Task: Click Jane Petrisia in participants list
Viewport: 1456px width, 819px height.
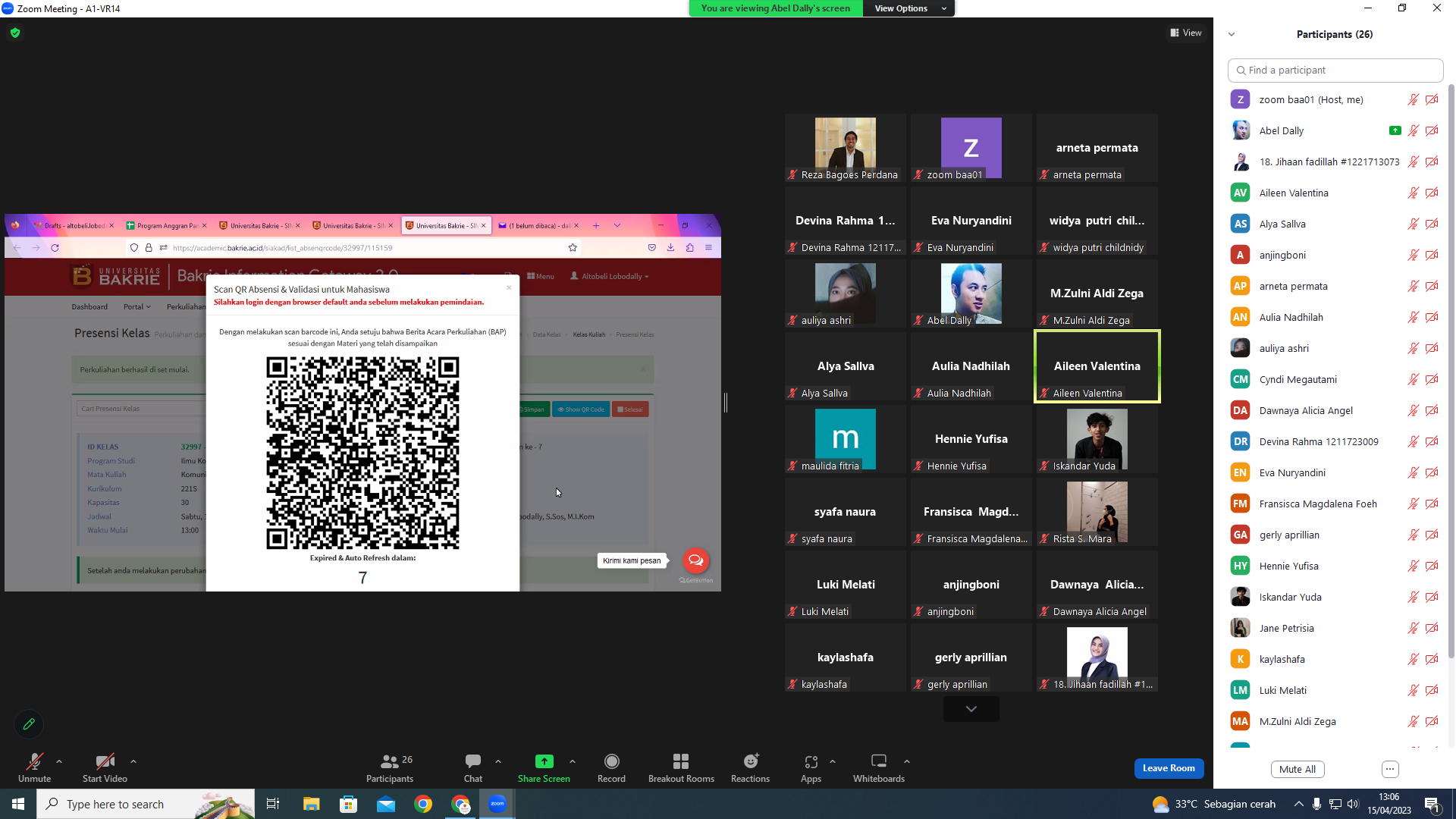Action: tap(1286, 628)
